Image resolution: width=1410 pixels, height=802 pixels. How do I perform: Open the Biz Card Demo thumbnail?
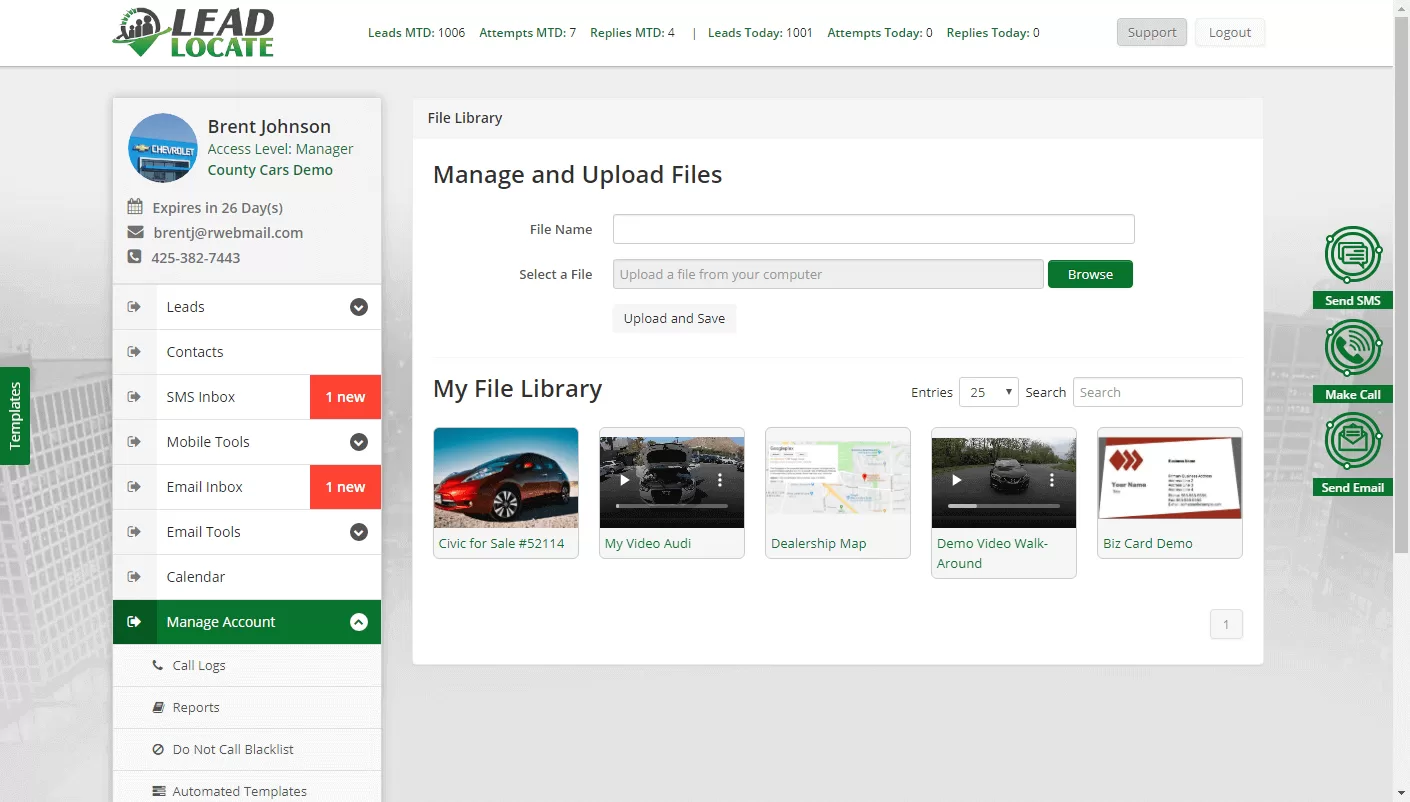pos(1170,478)
